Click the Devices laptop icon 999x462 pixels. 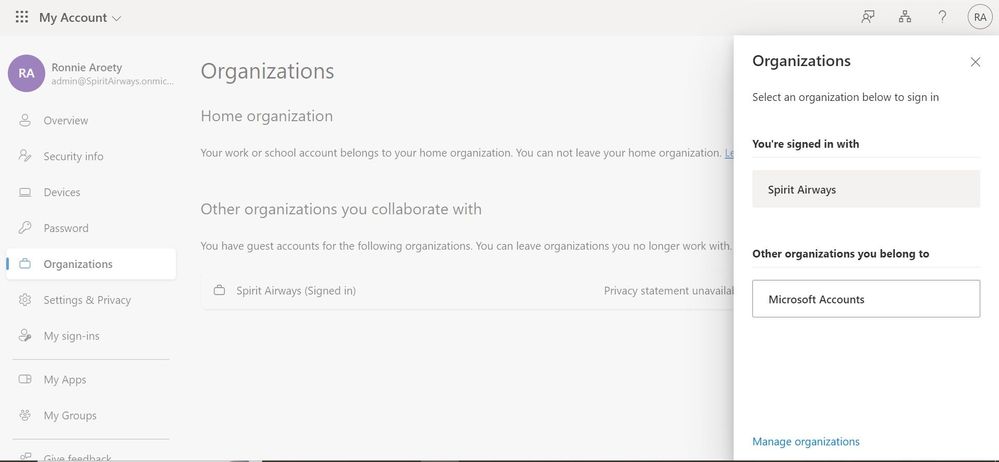click(25, 192)
